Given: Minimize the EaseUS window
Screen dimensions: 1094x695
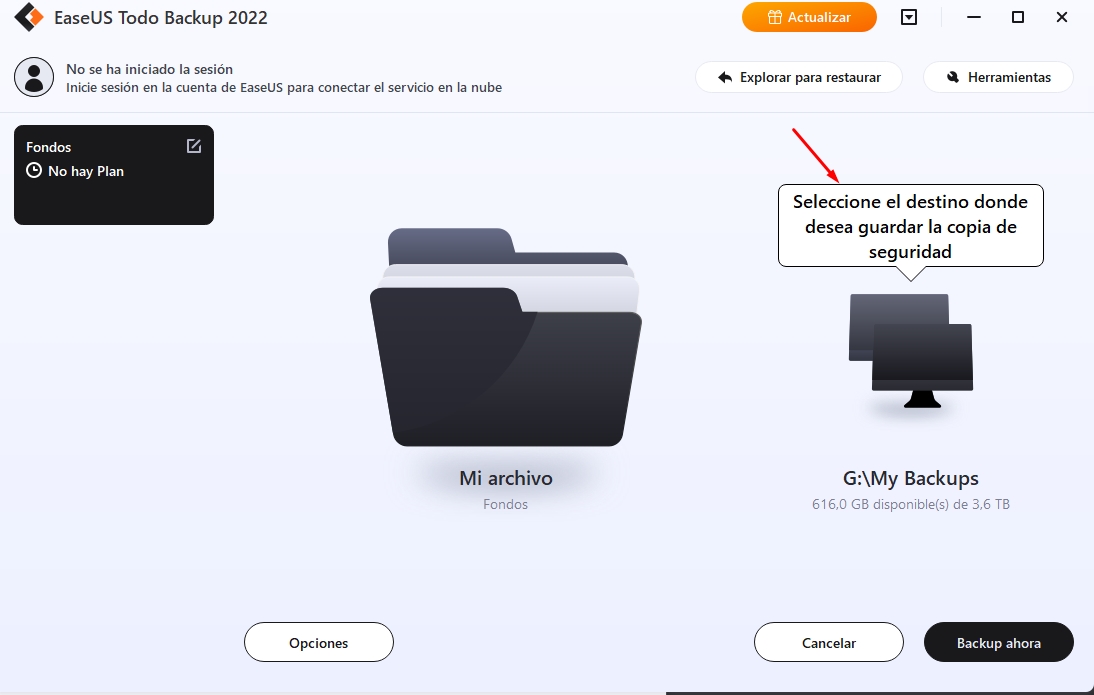Looking at the screenshot, I should pyautogui.click(x=974, y=17).
